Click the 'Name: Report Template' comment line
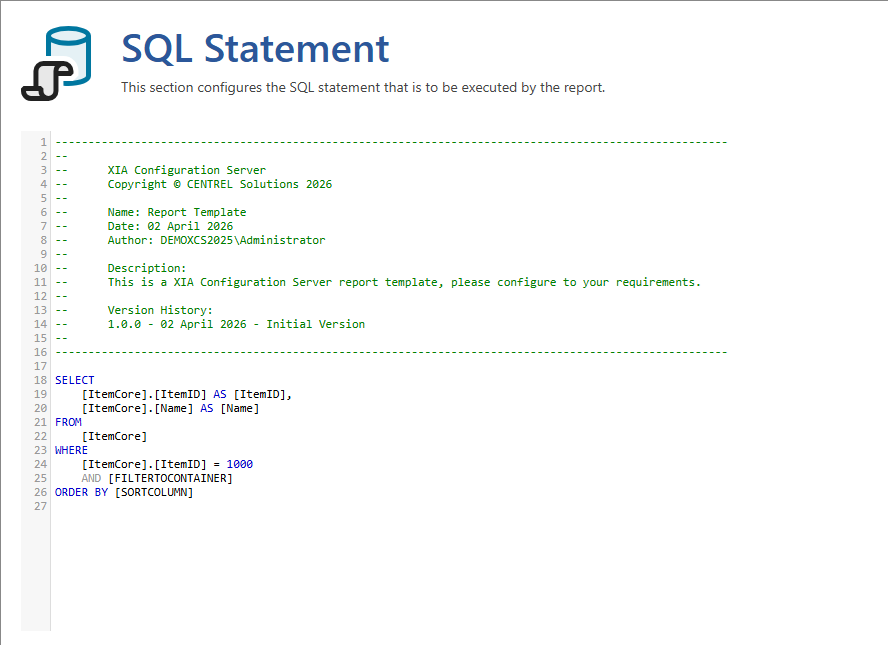The image size is (893, 645). click(x=176, y=212)
